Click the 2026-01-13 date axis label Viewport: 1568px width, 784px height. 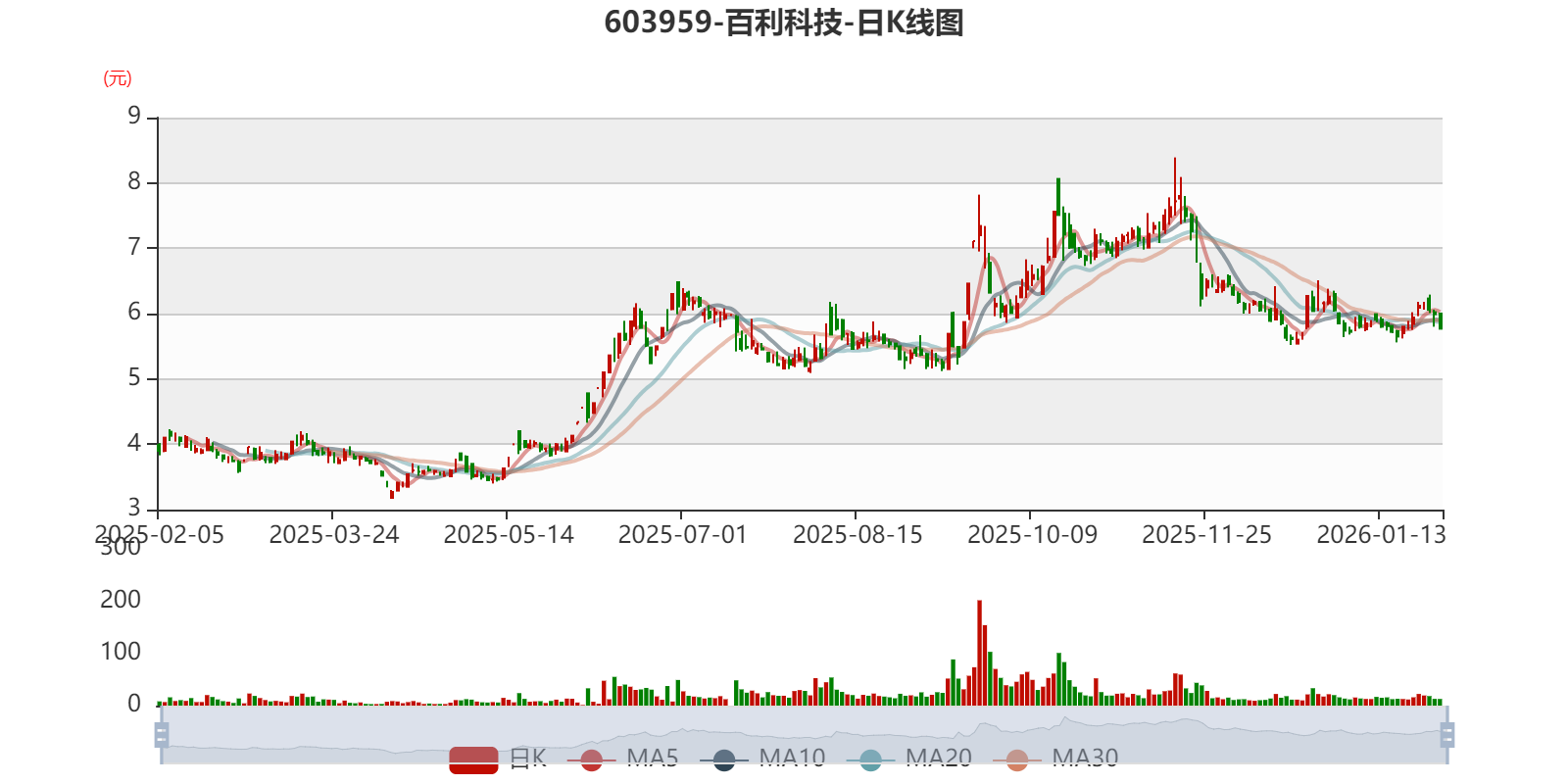tap(1381, 534)
